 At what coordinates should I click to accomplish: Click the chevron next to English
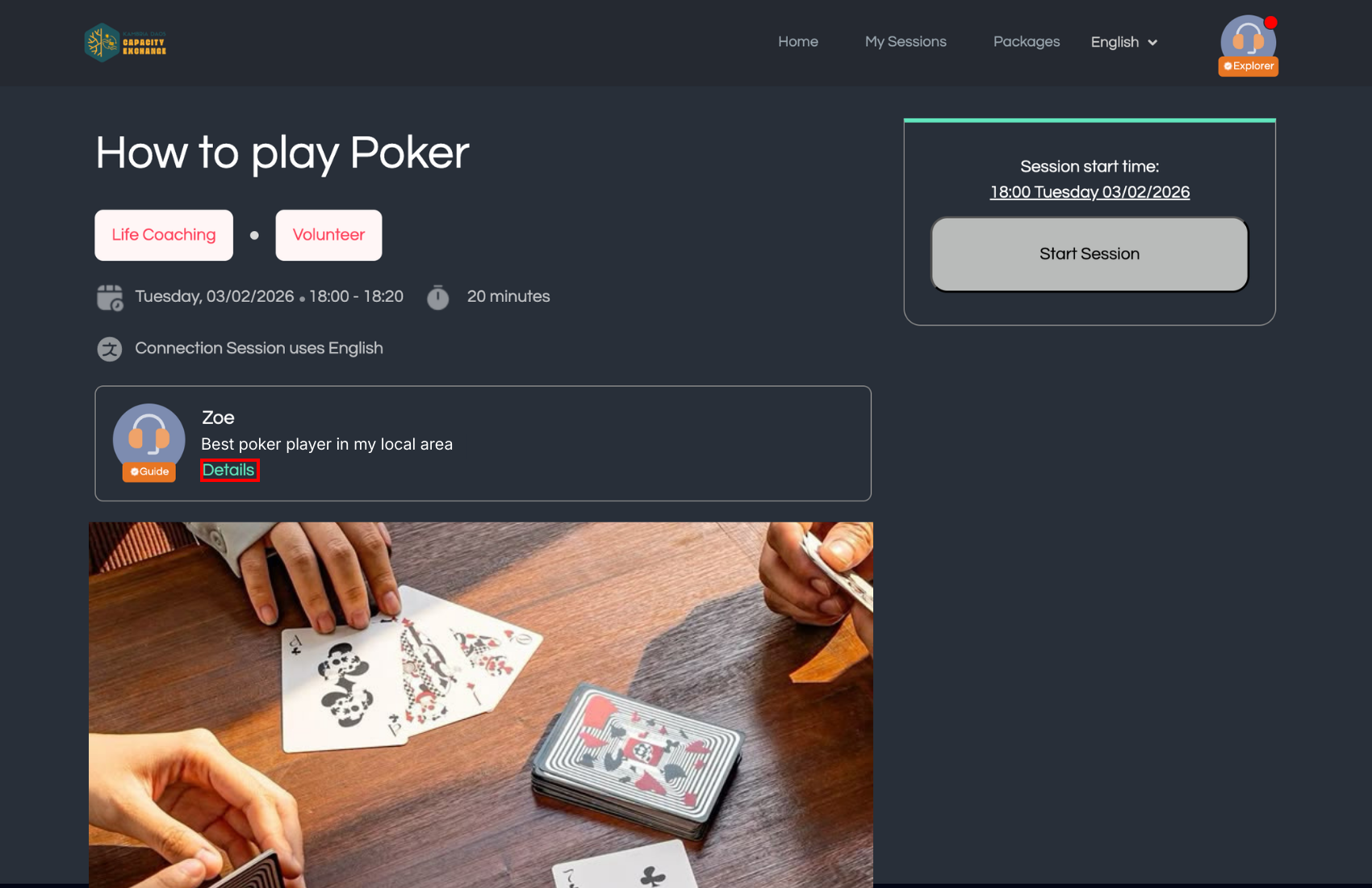pos(1152,43)
